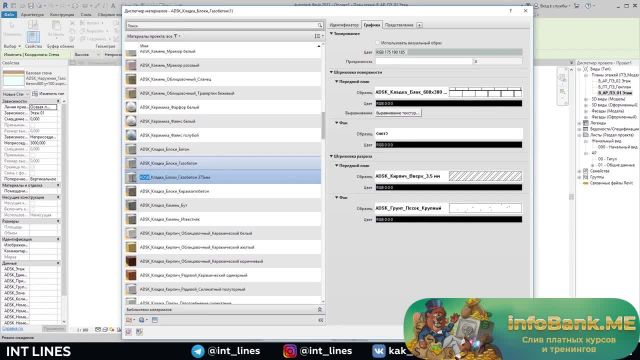Click the shading color swatch RGB 175 190 185
Viewport: 640px width, 360px height.
coord(449,52)
